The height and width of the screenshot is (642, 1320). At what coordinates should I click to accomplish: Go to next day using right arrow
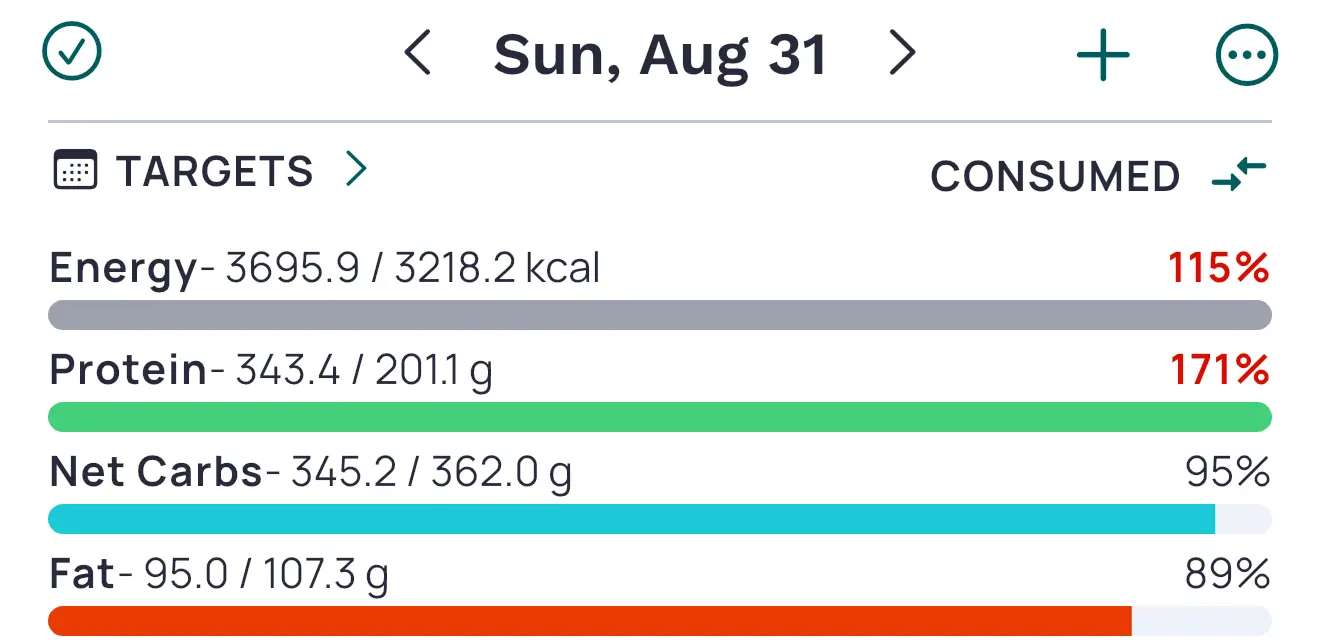coord(902,54)
